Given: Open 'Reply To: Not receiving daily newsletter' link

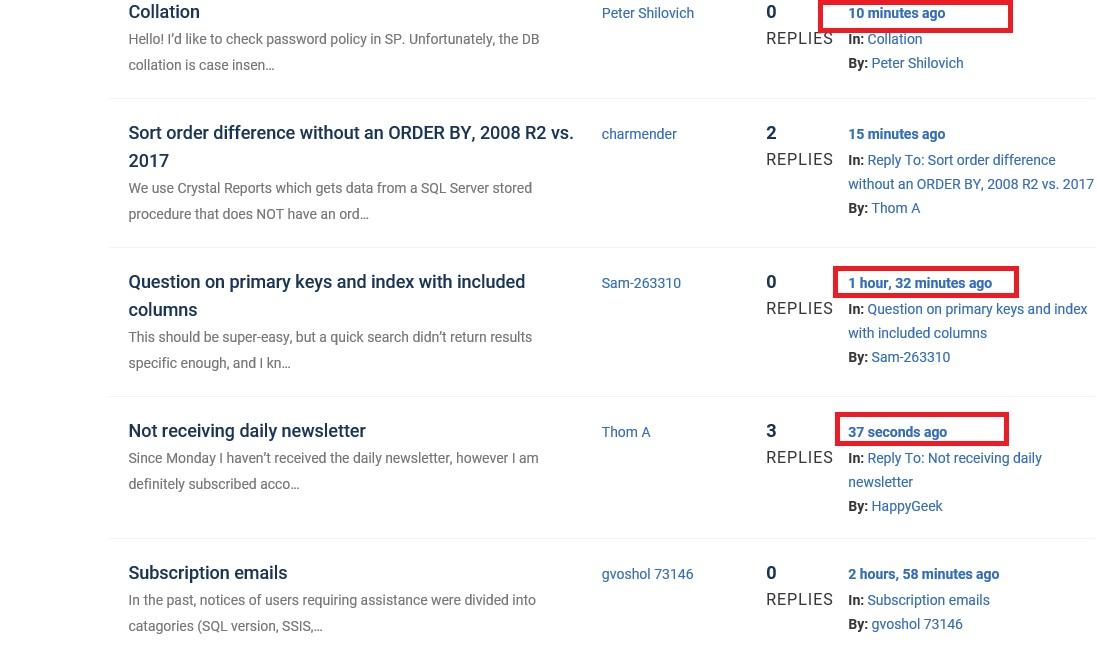Looking at the screenshot, I should tap(954, 458).
